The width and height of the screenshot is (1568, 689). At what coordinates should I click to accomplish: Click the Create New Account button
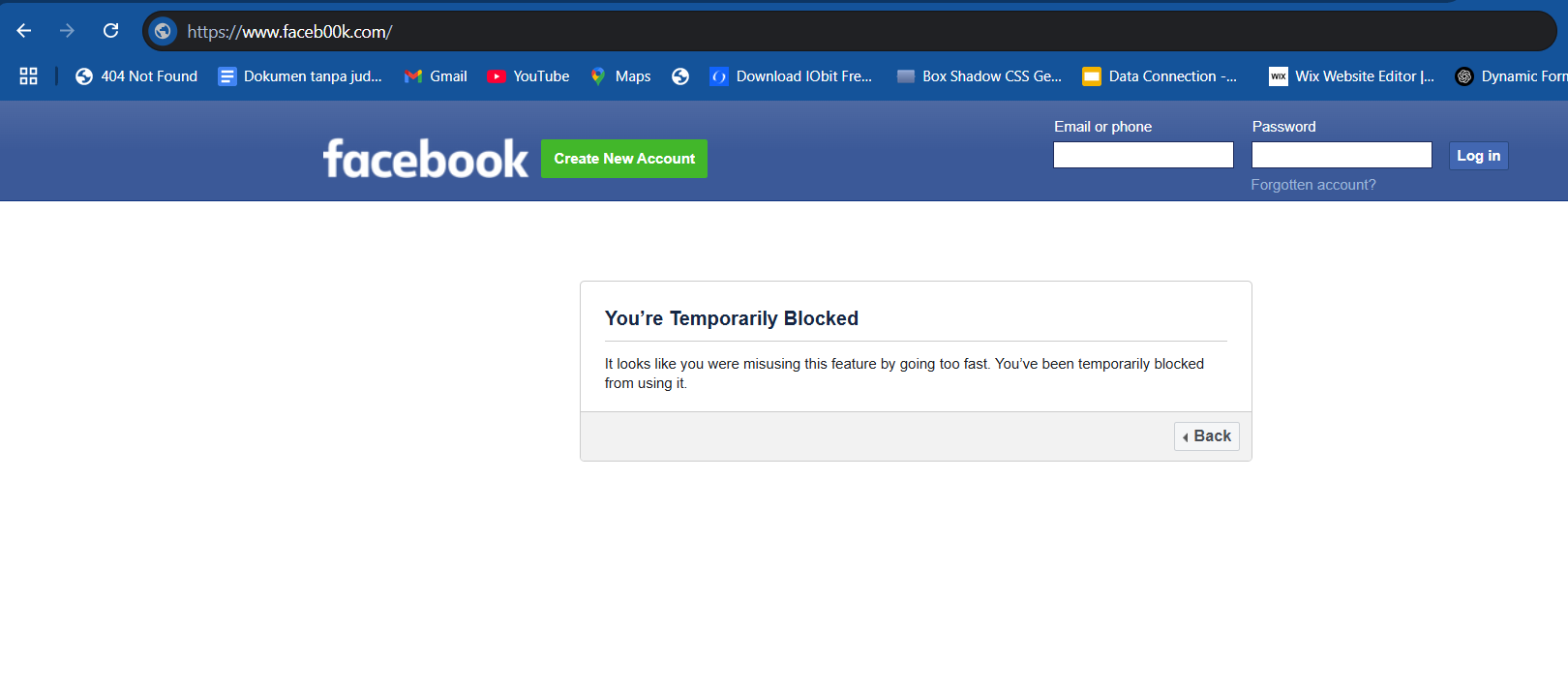pyautogui.click(x=624, y=159)
